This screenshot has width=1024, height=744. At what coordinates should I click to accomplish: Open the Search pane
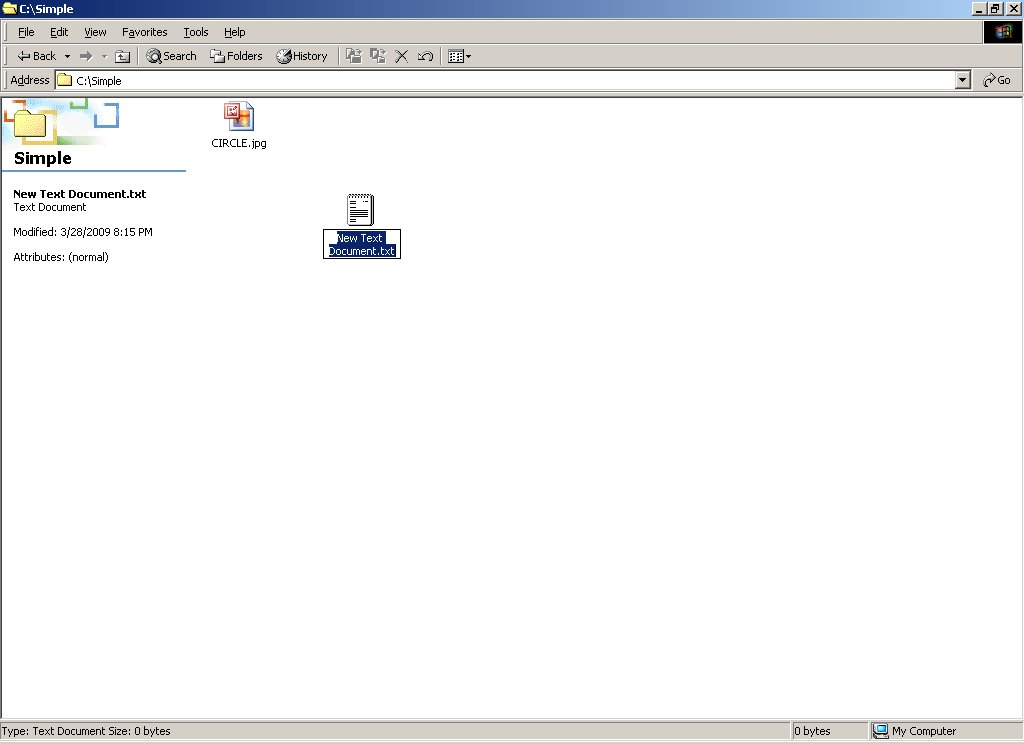(x=172, y=56)
